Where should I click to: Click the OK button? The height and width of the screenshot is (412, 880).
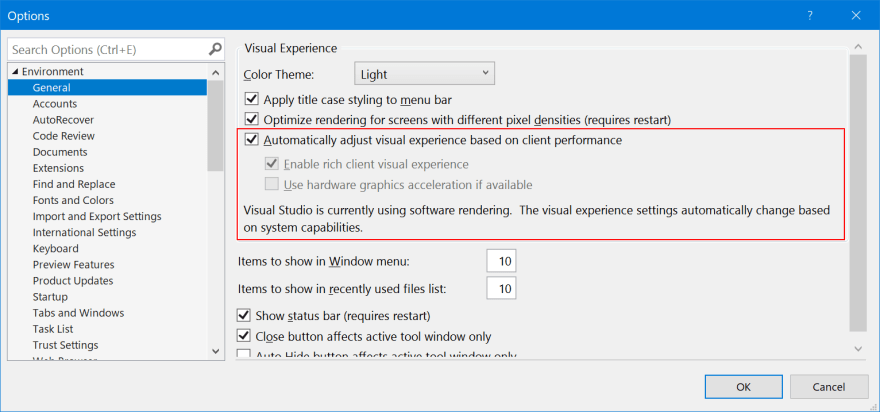744,387
